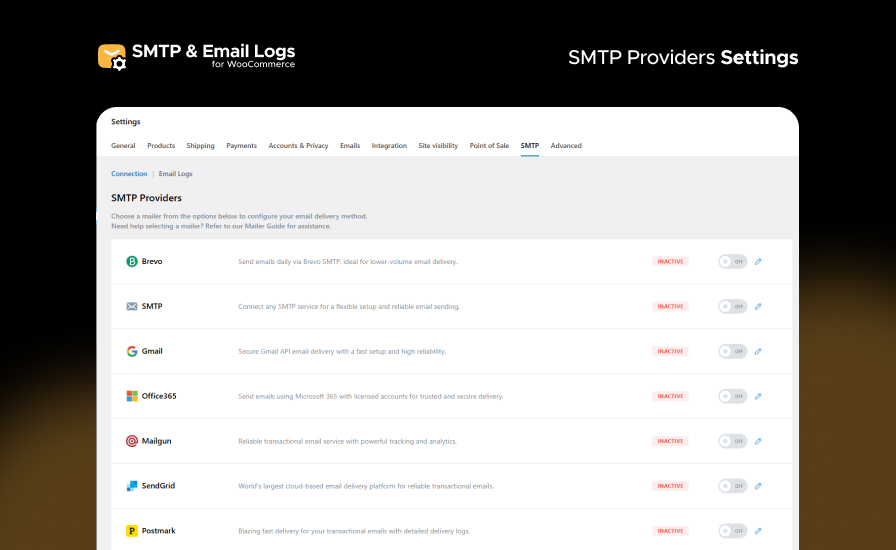Viewport: 896px width, 550px height.
Task: Click the SMTP Providers section heading
Action: coord(146,198)
